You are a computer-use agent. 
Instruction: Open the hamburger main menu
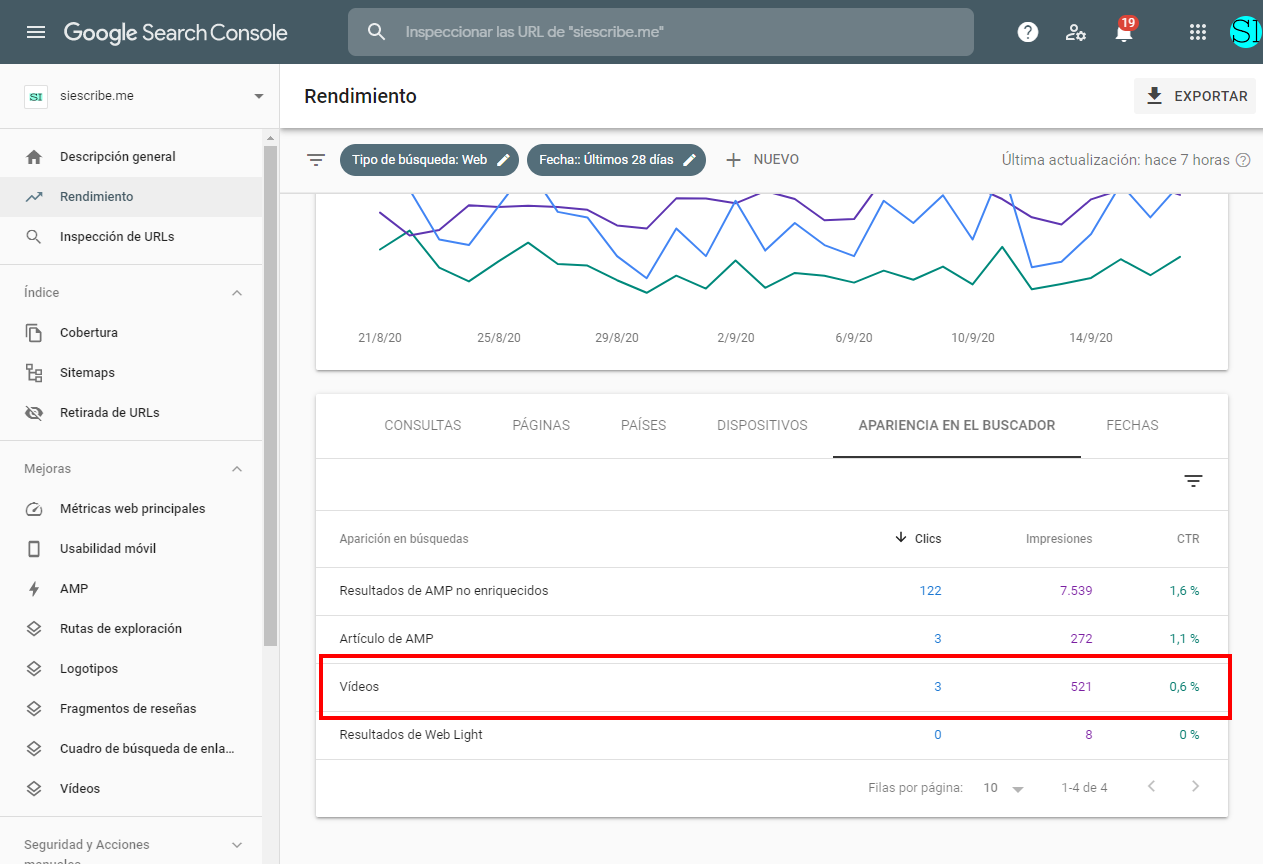36,32
